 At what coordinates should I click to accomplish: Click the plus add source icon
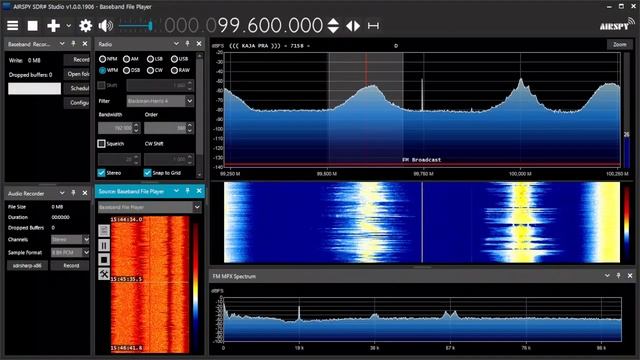pyautogui.click(x=53, y=26)
